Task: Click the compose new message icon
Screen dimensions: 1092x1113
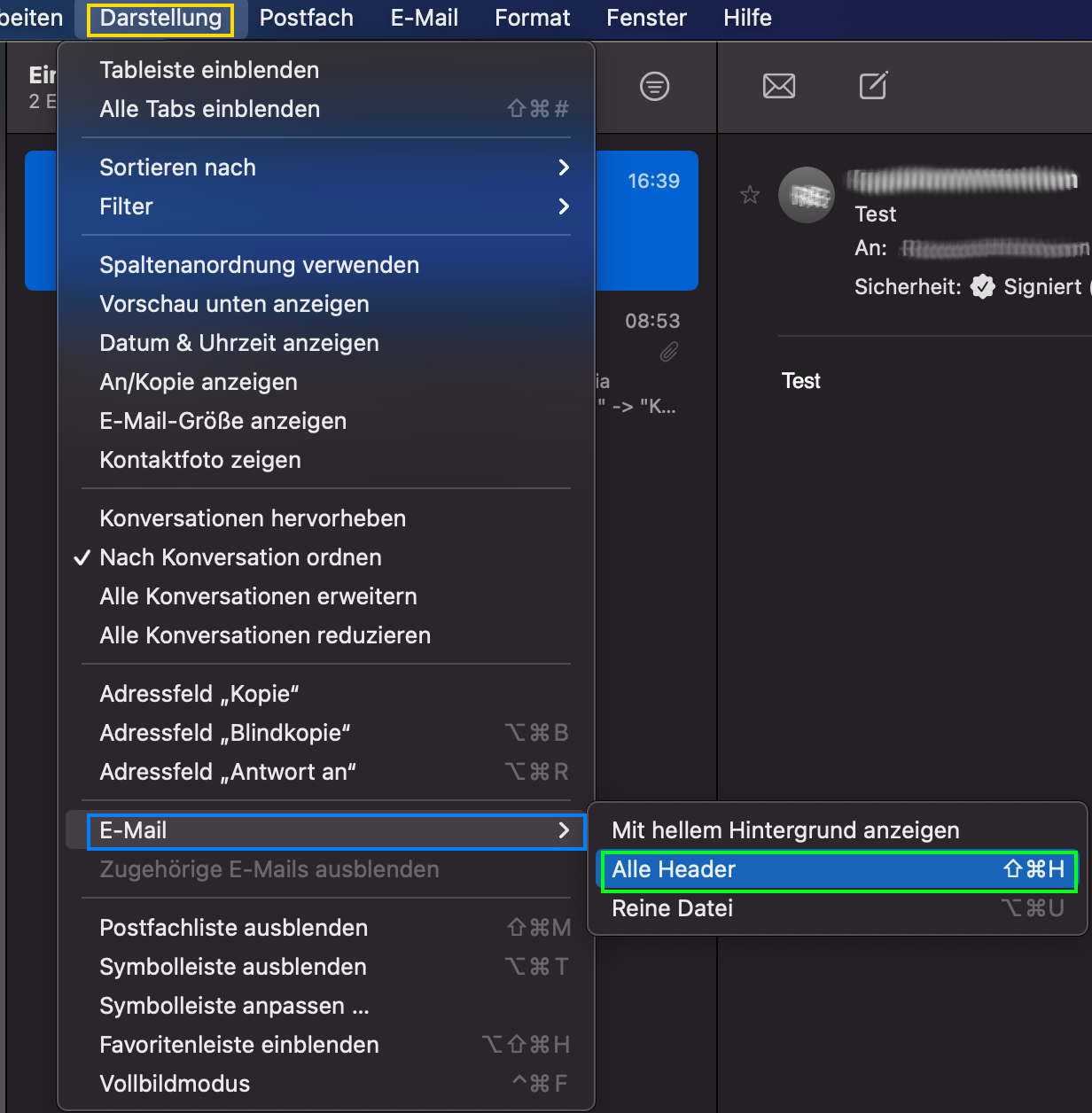Action: 873,86
